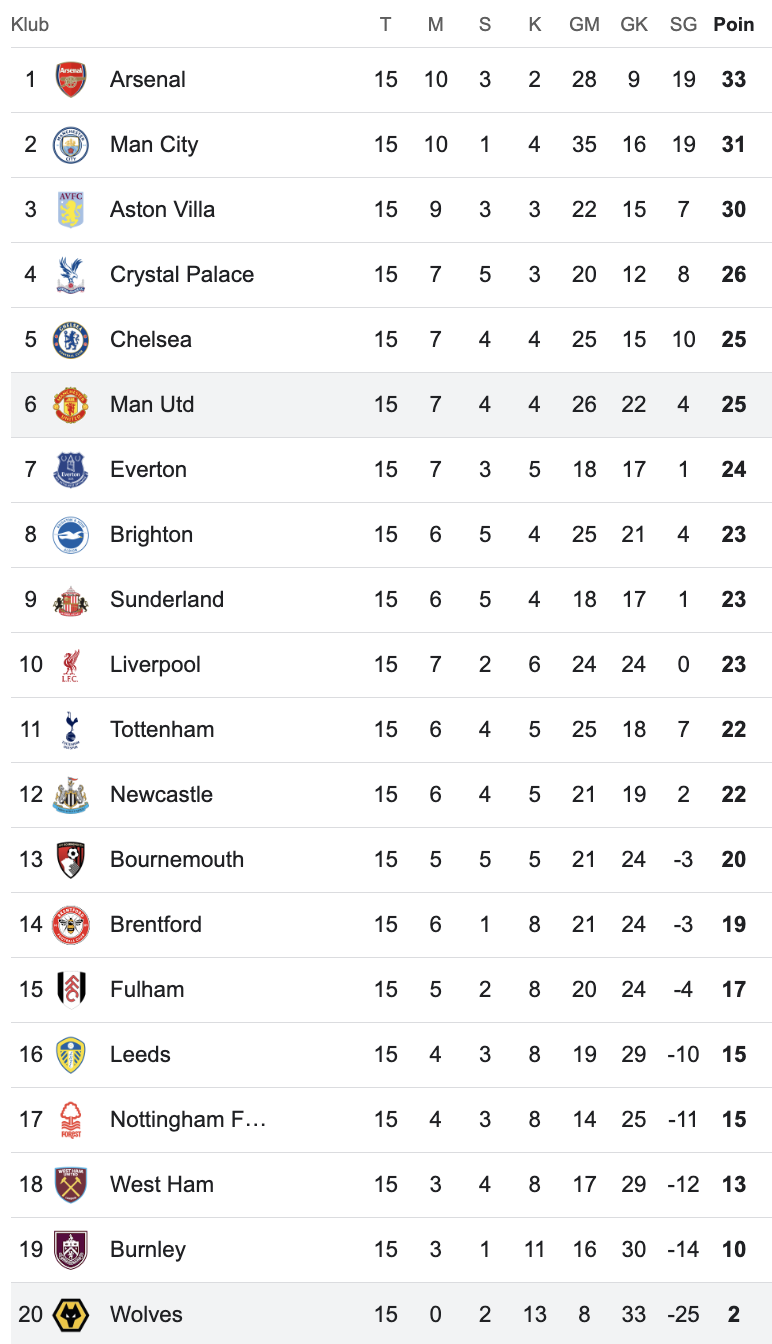Image resolution: width=772 pixels, height=1344 pixels.
Task: Click the Klub column header
Action: coord(30,24)
